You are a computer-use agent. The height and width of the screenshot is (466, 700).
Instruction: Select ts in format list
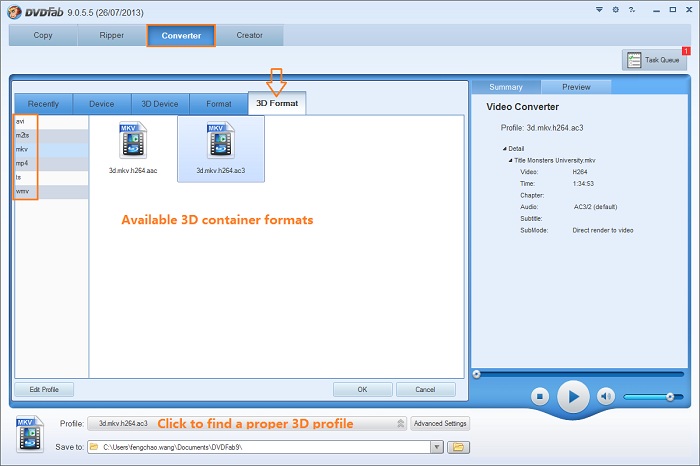tap(52, 178)
